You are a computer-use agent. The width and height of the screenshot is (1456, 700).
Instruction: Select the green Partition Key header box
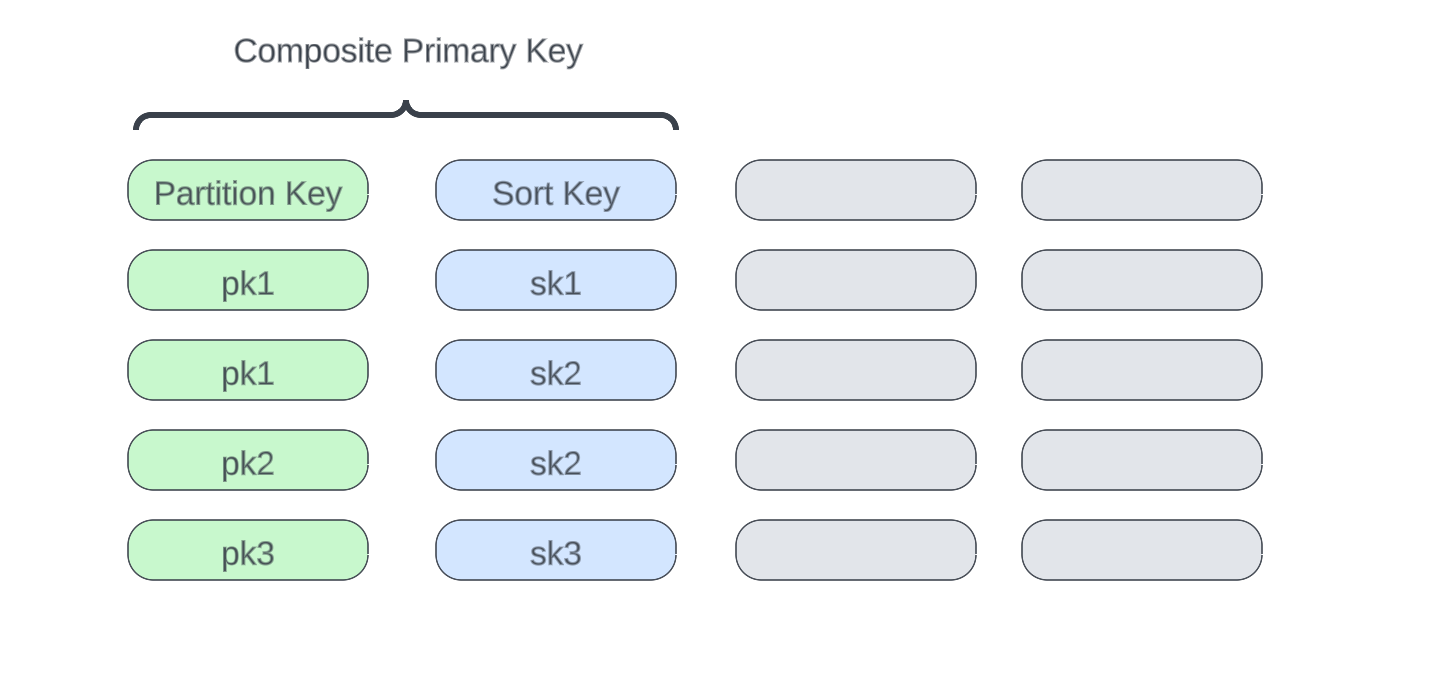248,190
